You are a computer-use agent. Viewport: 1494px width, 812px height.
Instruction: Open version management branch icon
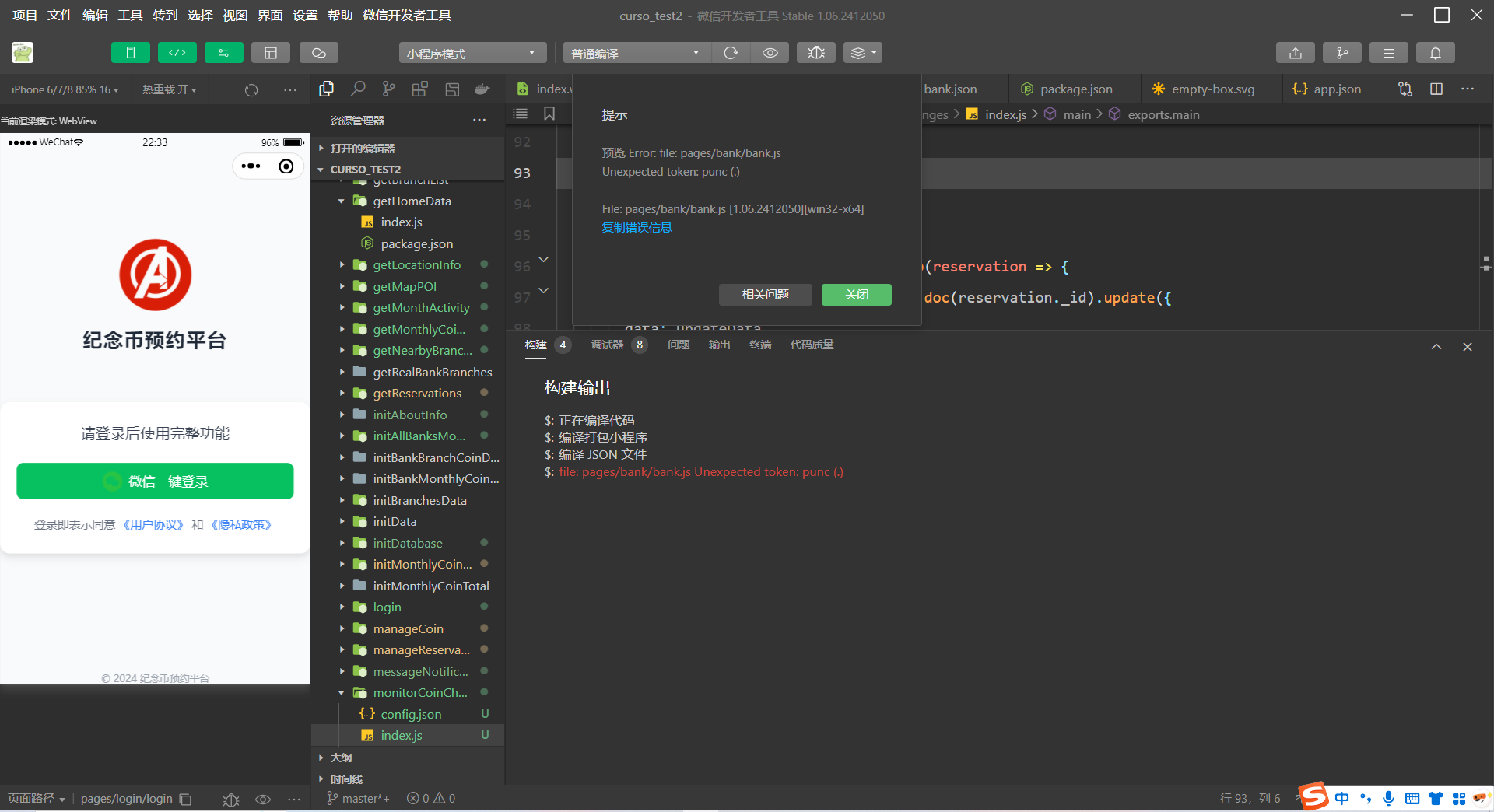tap(1342, 53)
